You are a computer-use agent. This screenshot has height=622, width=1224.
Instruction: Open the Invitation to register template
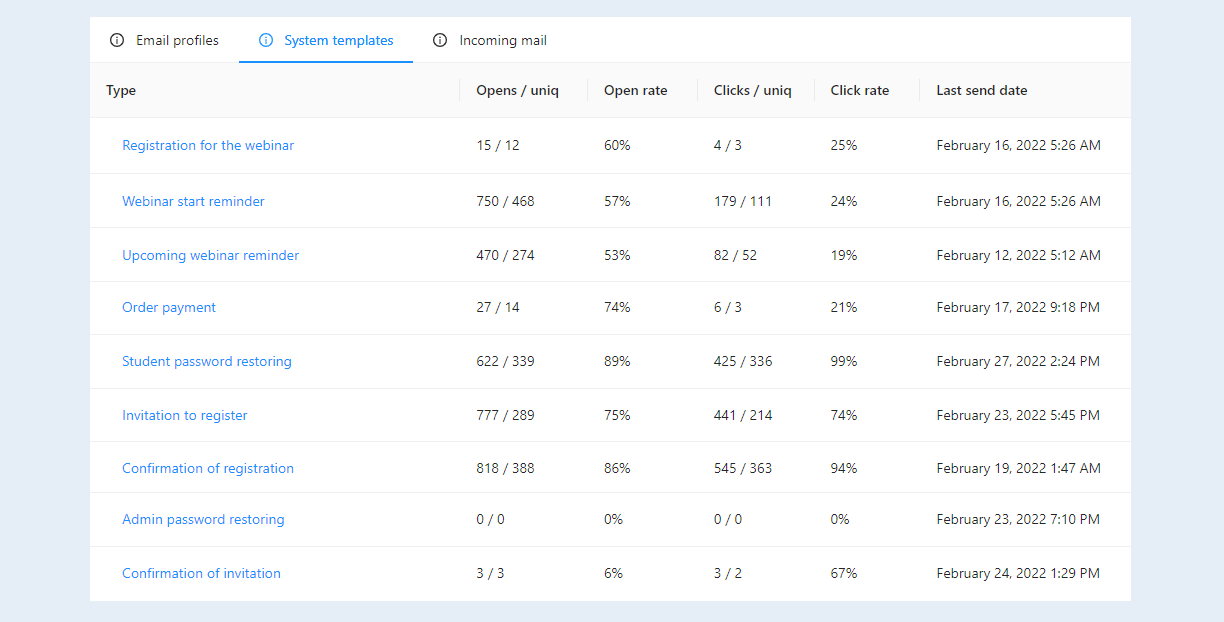(x=185, y=415)
